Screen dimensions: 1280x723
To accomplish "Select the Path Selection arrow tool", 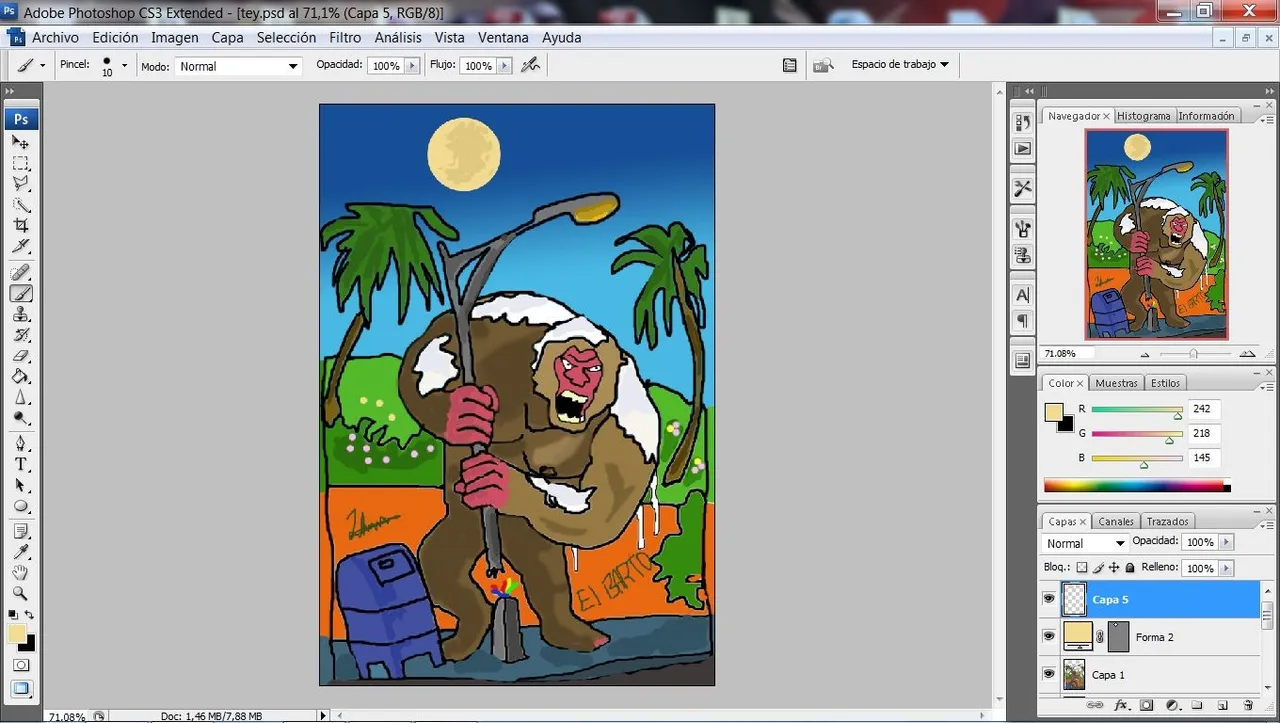I will pyautogui.click(x=21, y=485).
